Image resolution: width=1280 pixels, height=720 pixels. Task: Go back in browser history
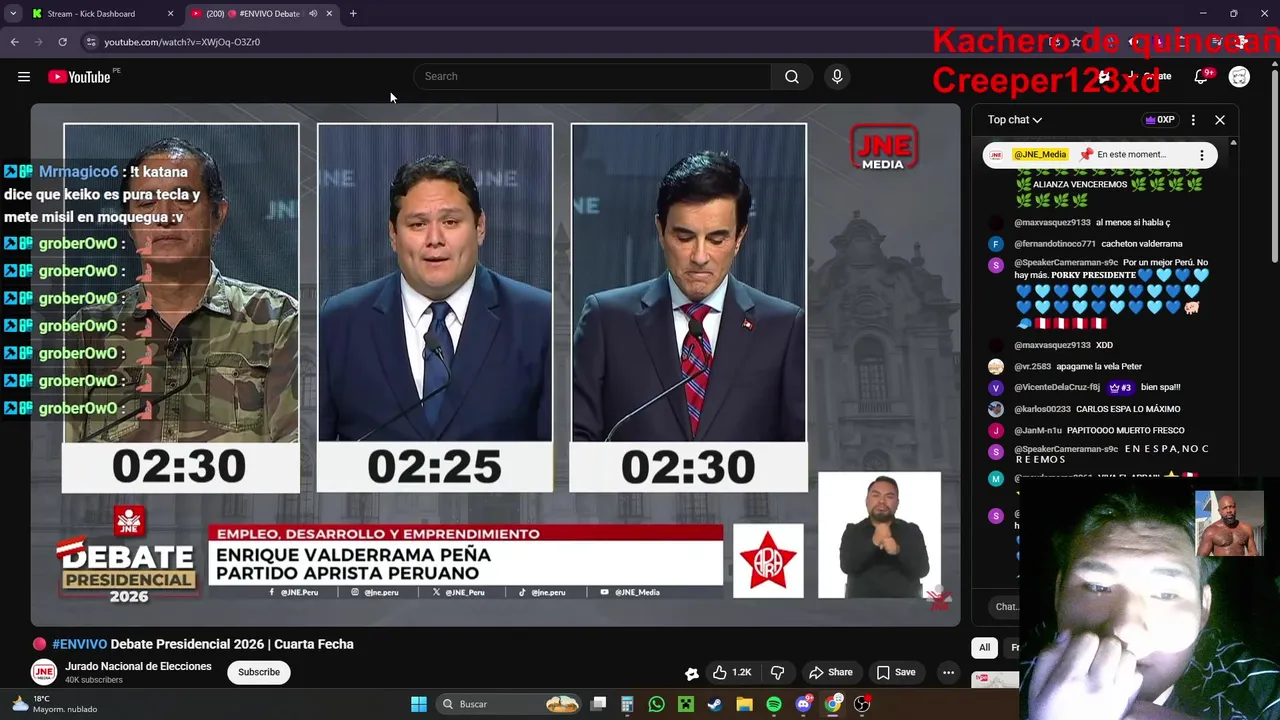coord(14,42)
